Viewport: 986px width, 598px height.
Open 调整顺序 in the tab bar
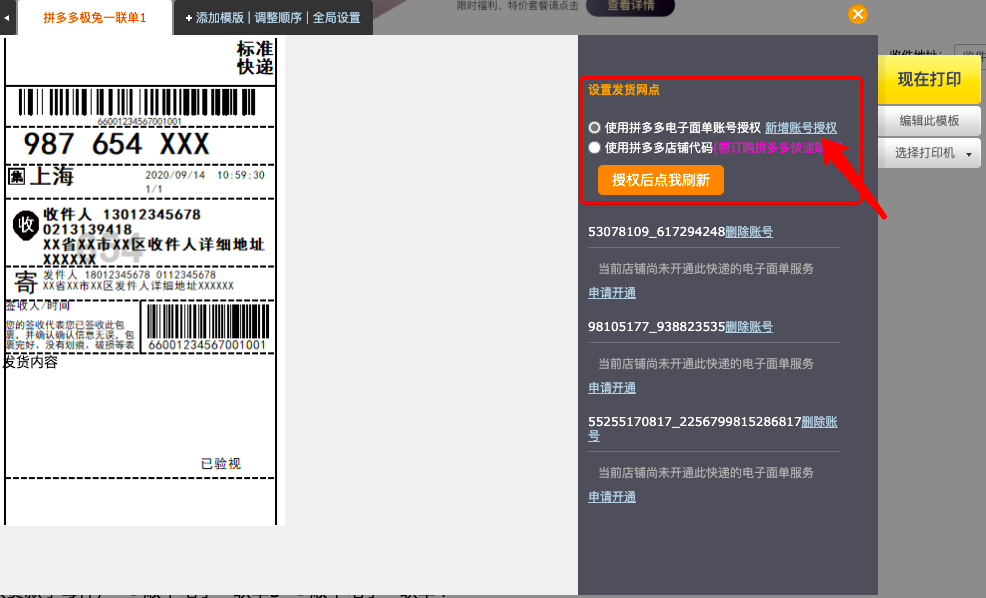278,18
